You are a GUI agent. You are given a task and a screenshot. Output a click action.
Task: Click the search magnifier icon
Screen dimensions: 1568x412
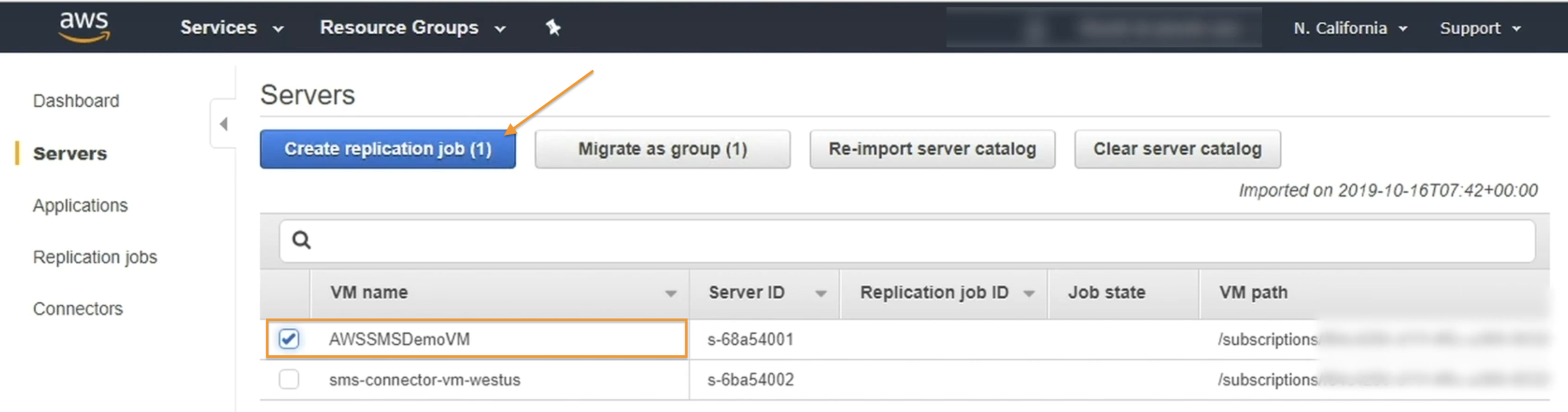click(x=301, y=240)
